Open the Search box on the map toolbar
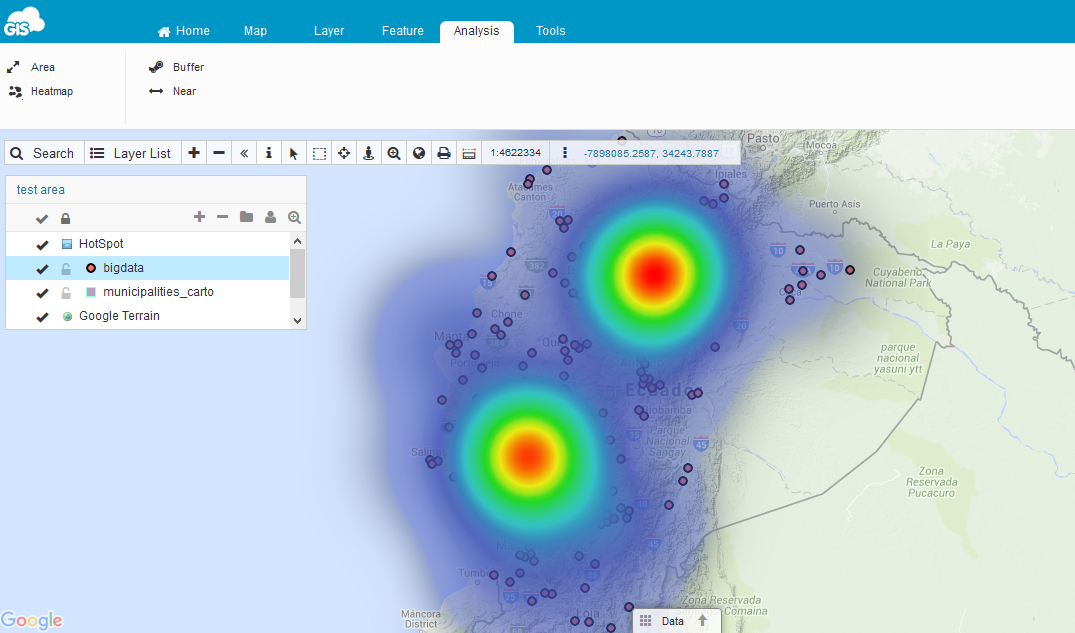1075x633 pixels. click(x=44, y=153)
